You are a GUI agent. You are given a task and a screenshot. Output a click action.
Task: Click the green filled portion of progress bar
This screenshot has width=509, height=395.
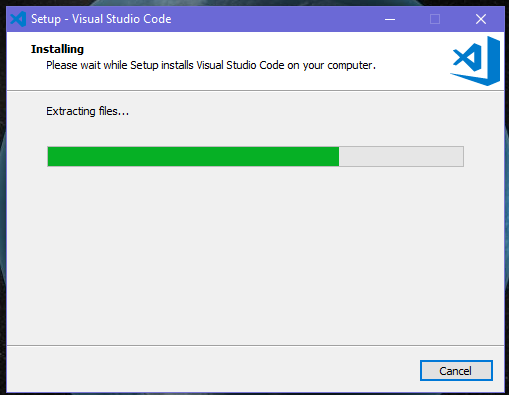pyautogui.click(x=193, y=156)
